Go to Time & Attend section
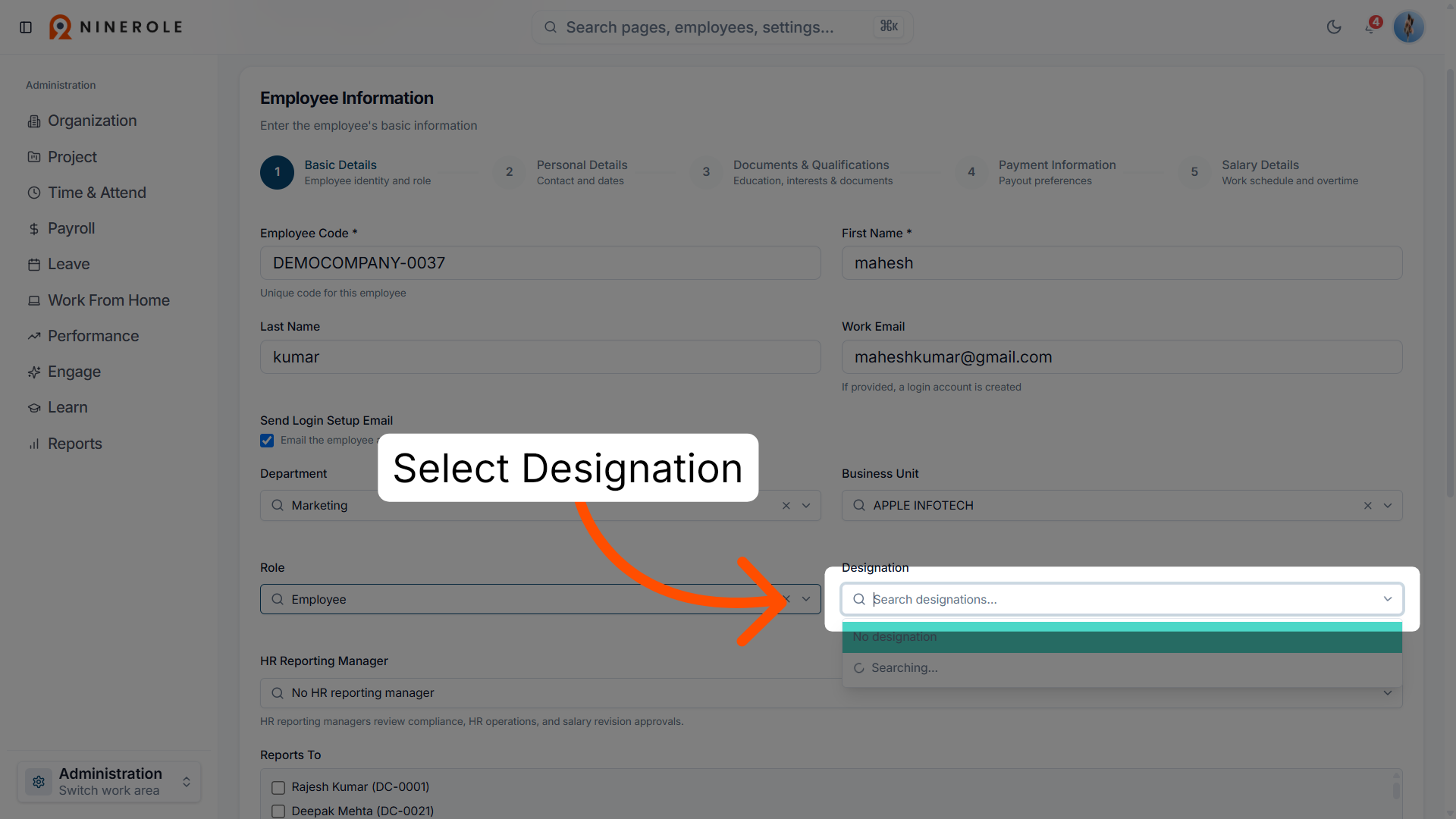The image size is (1456, 819). coord(97,193)
